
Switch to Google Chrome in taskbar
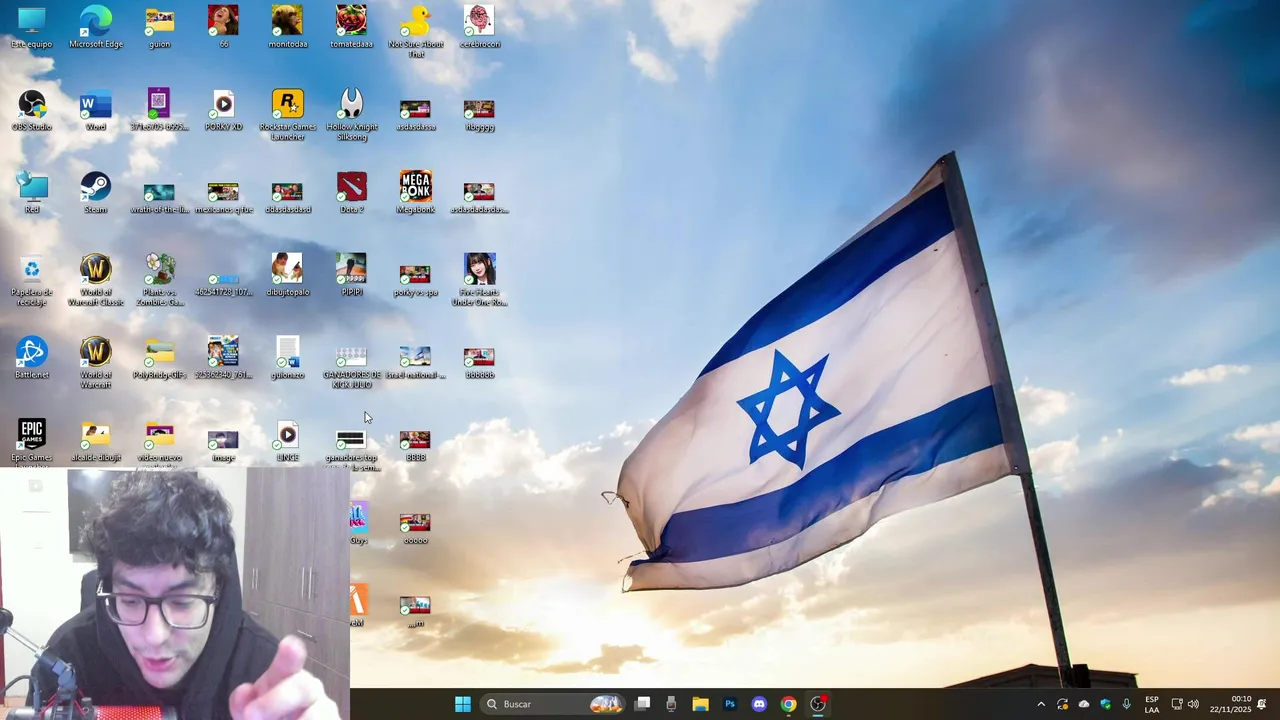(788, 704)
